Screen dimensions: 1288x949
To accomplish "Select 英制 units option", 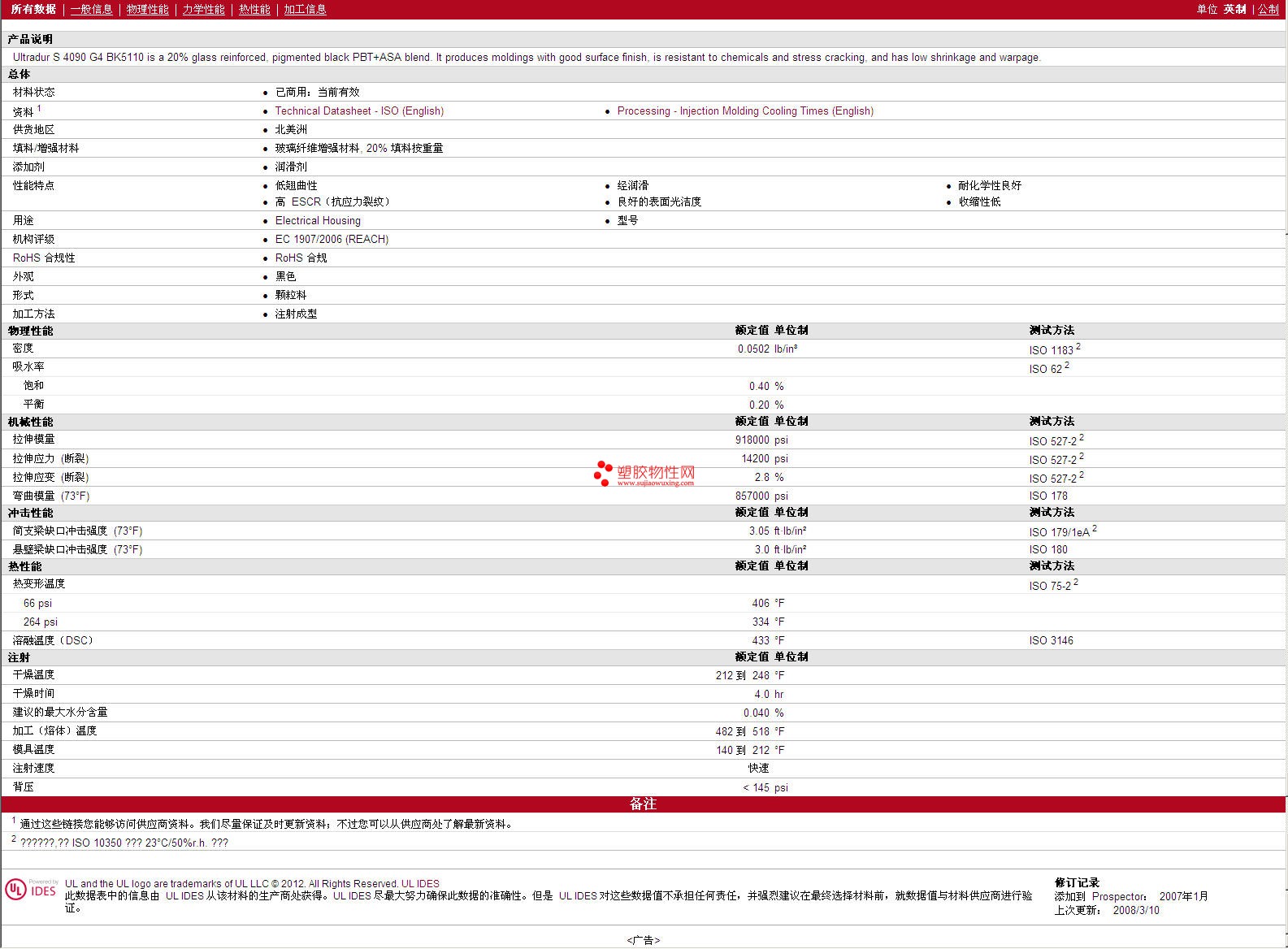I will click(x=1234, y=9).
